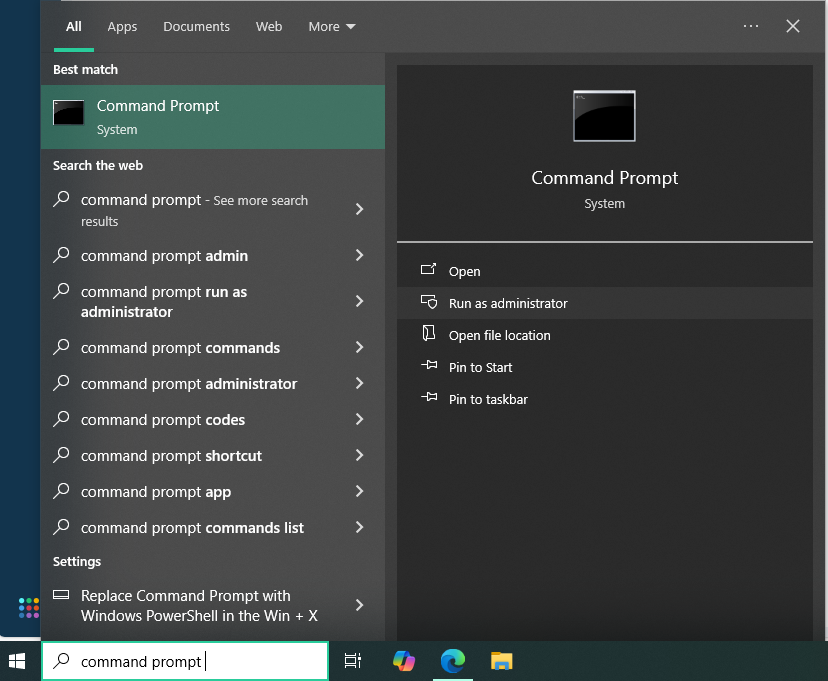Switch to the Documents tab
The height and width of the screenshot is (681, 828).
pos(196,26)
